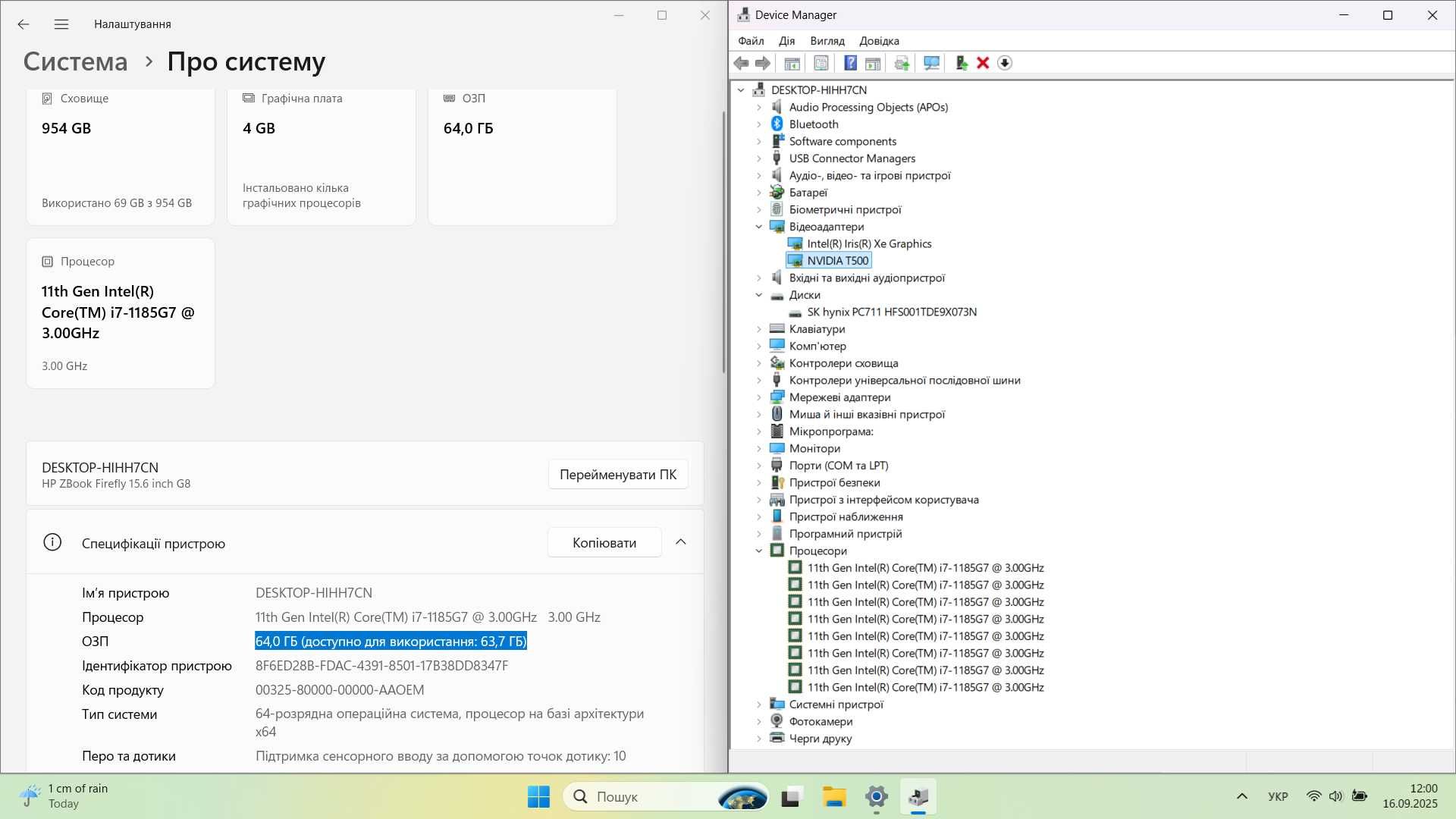The width and height of the screenshot is (1456, 819).
Task: Click the volume speaker tray icon
Action: coord(1336,796)
